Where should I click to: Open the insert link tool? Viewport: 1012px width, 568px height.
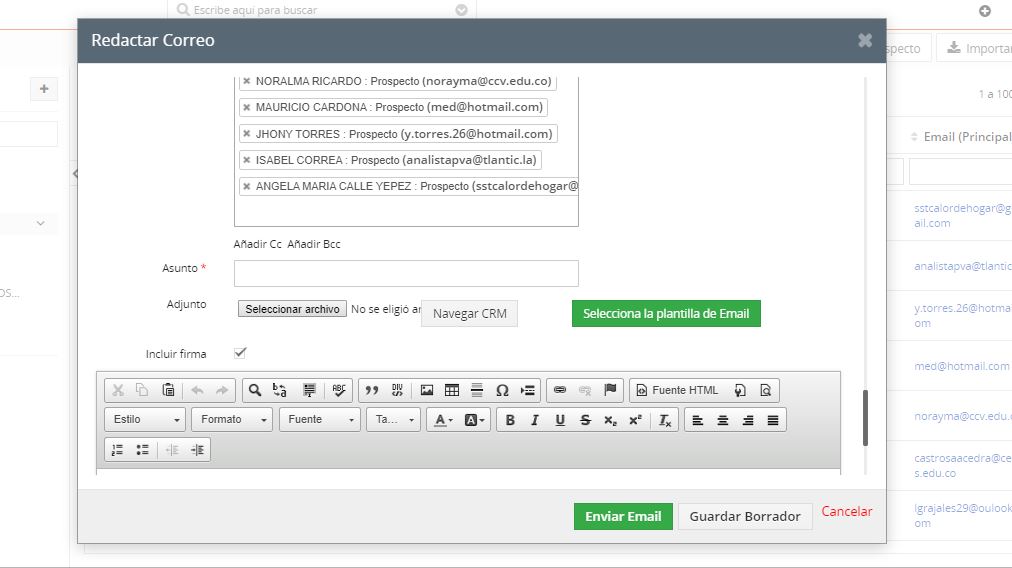click(560, 390)
